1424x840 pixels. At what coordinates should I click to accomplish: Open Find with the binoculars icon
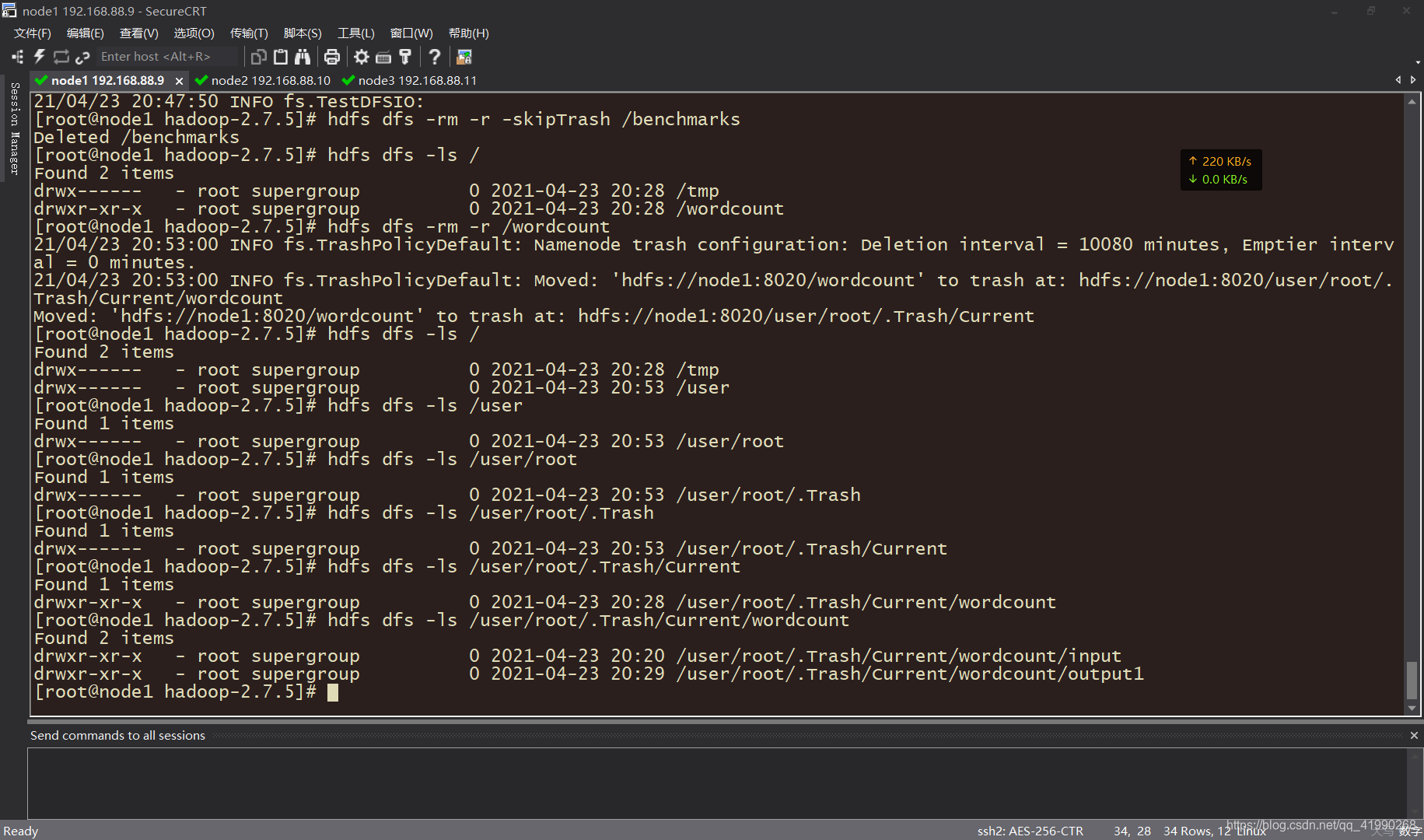(303, 57)
